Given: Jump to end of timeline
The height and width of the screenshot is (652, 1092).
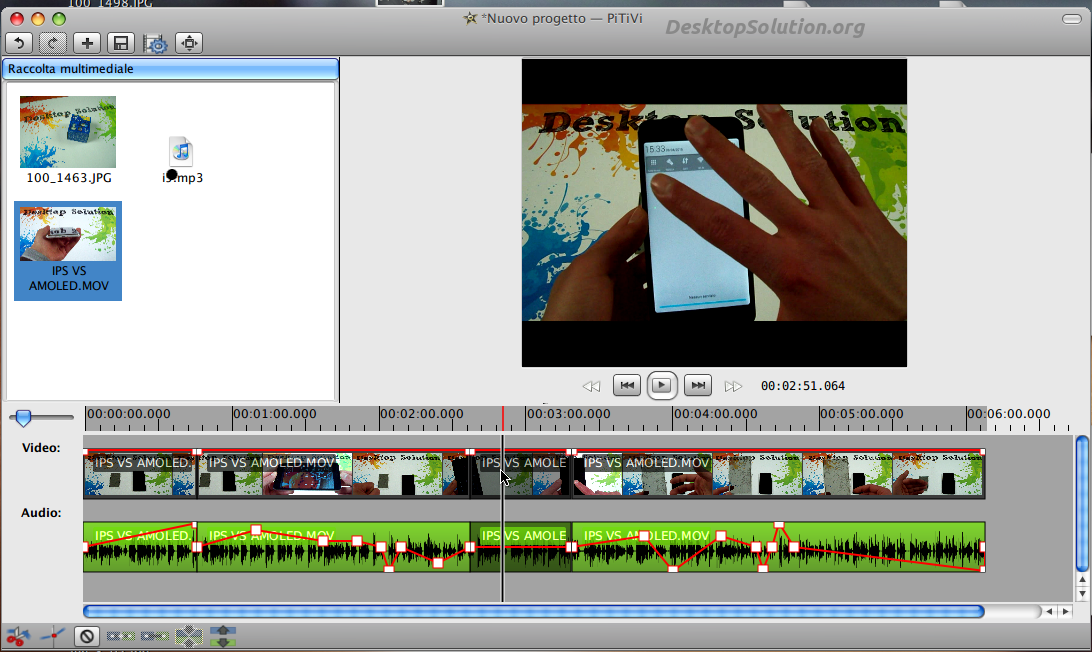Looking at the screenshot, I should click(x=698, y=385).
